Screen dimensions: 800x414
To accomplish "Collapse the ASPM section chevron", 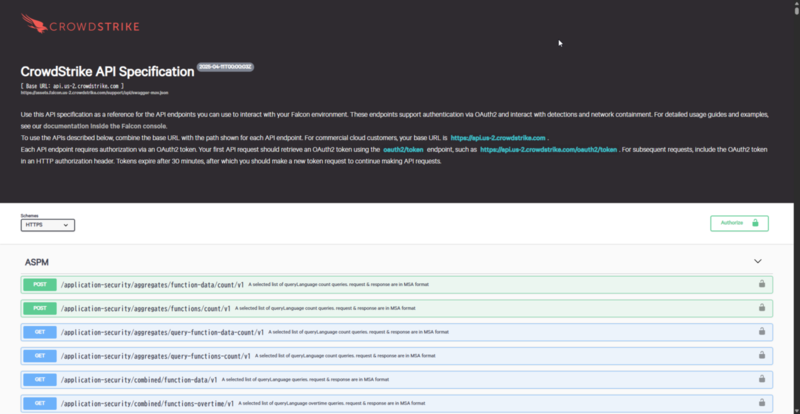I will click(x=758, y=261).
